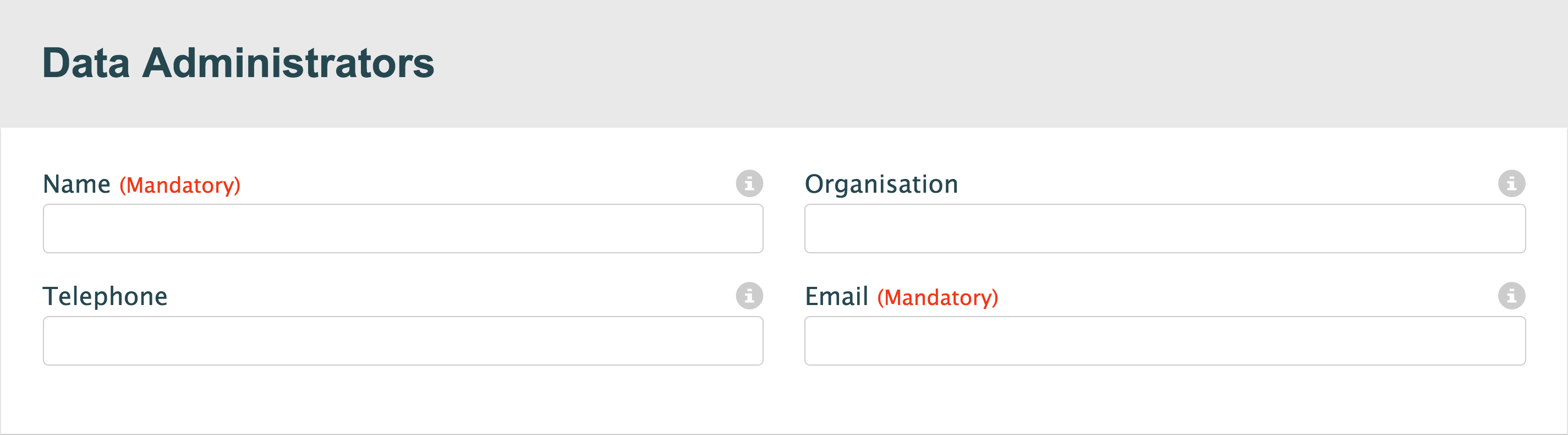Viewport: 1568px width, 435px height.
Task: Click the 'Organisation' field label
Action: coord(881,184)
